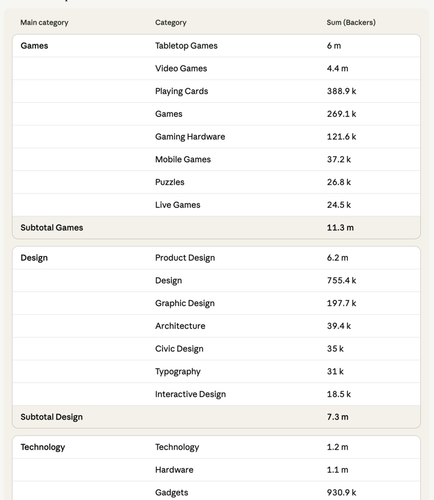
Task: Click the Civic Design entry
Action: [x=179, y=349]
